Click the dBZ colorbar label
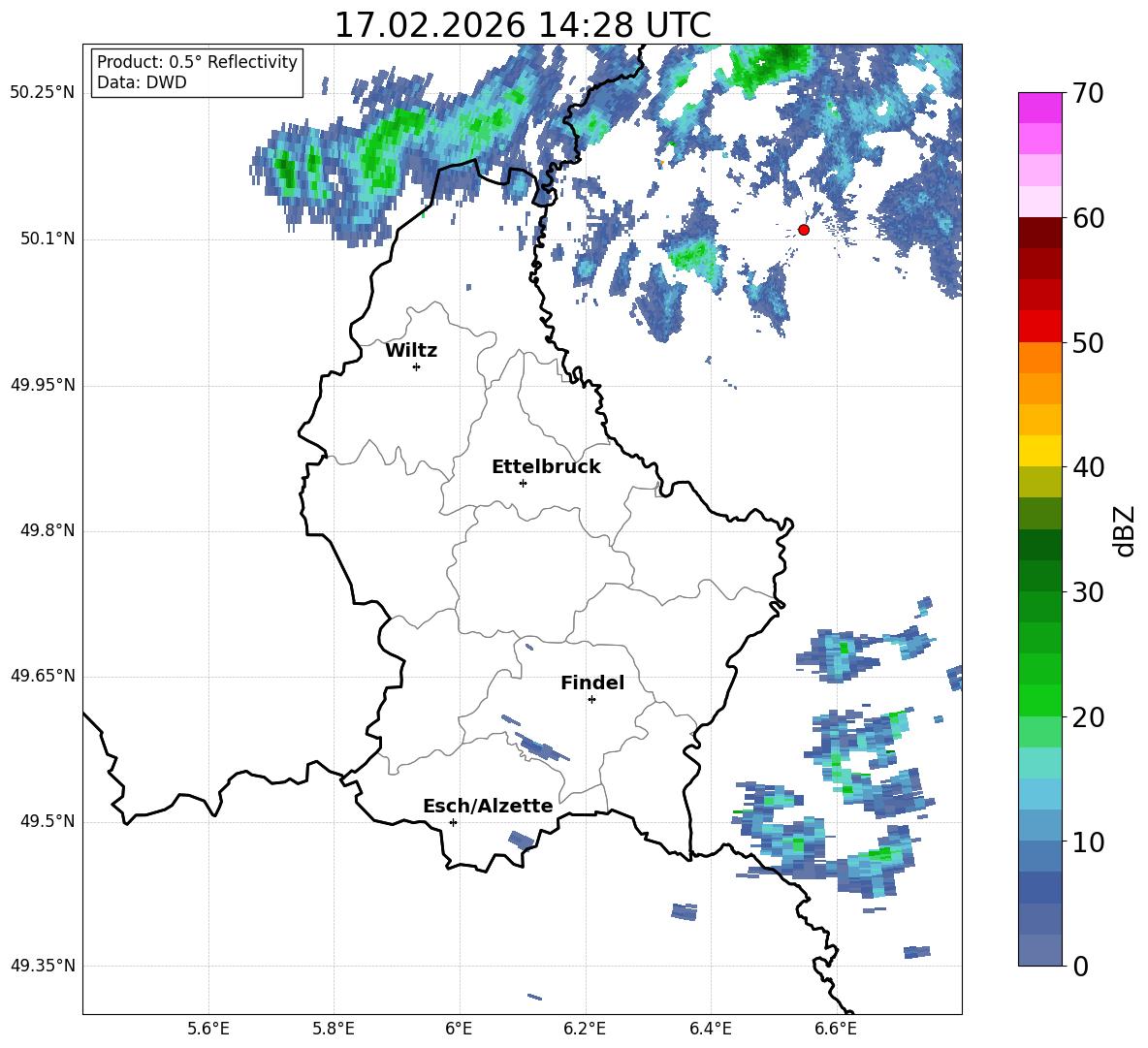 (1125, 530)
